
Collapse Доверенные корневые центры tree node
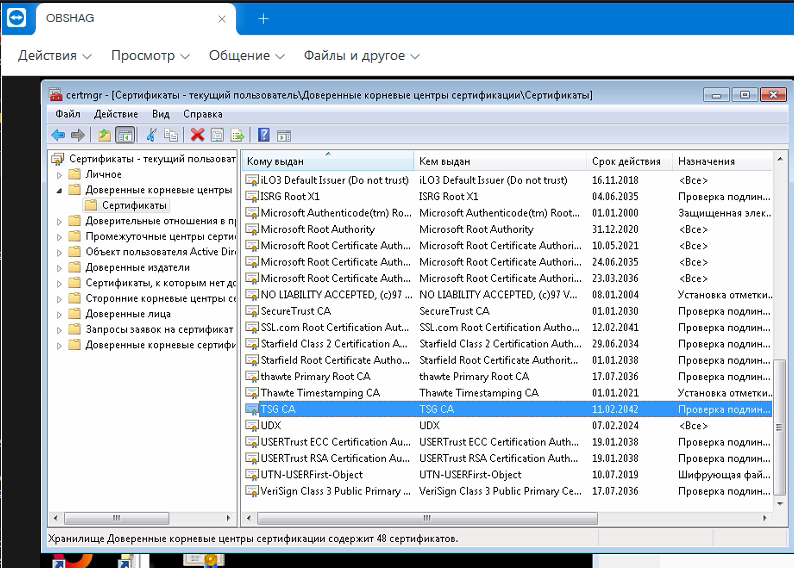point(59,190)
